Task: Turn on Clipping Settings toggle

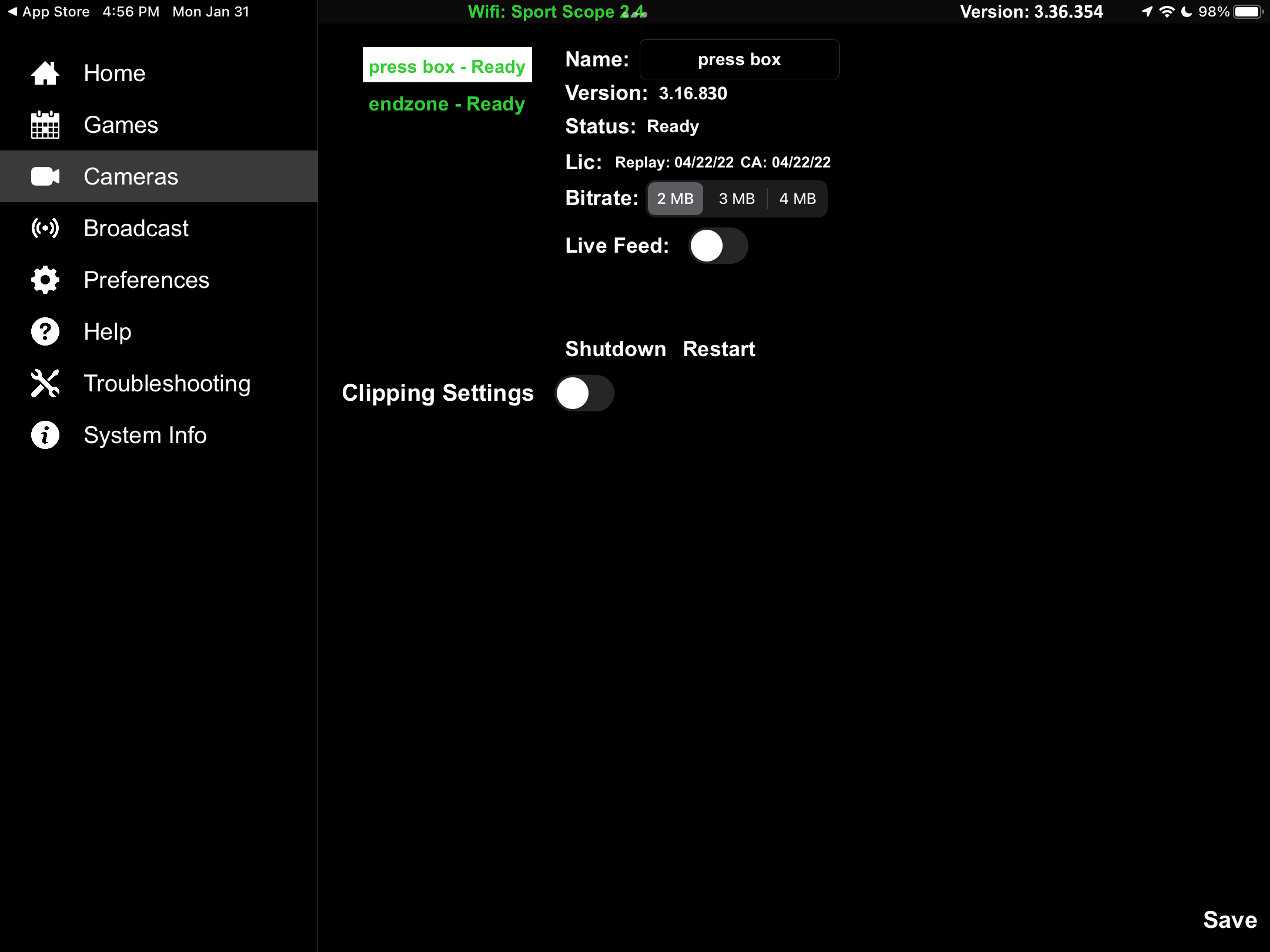Action: [x=584, y=393]
